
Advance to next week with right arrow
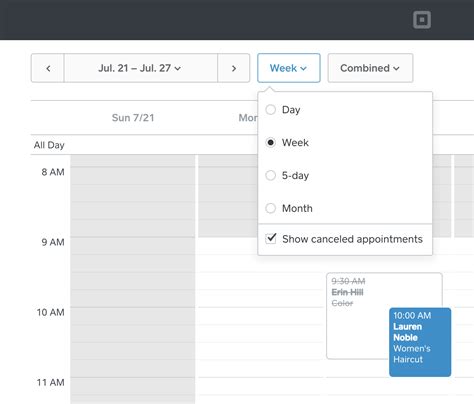[234, 68]
